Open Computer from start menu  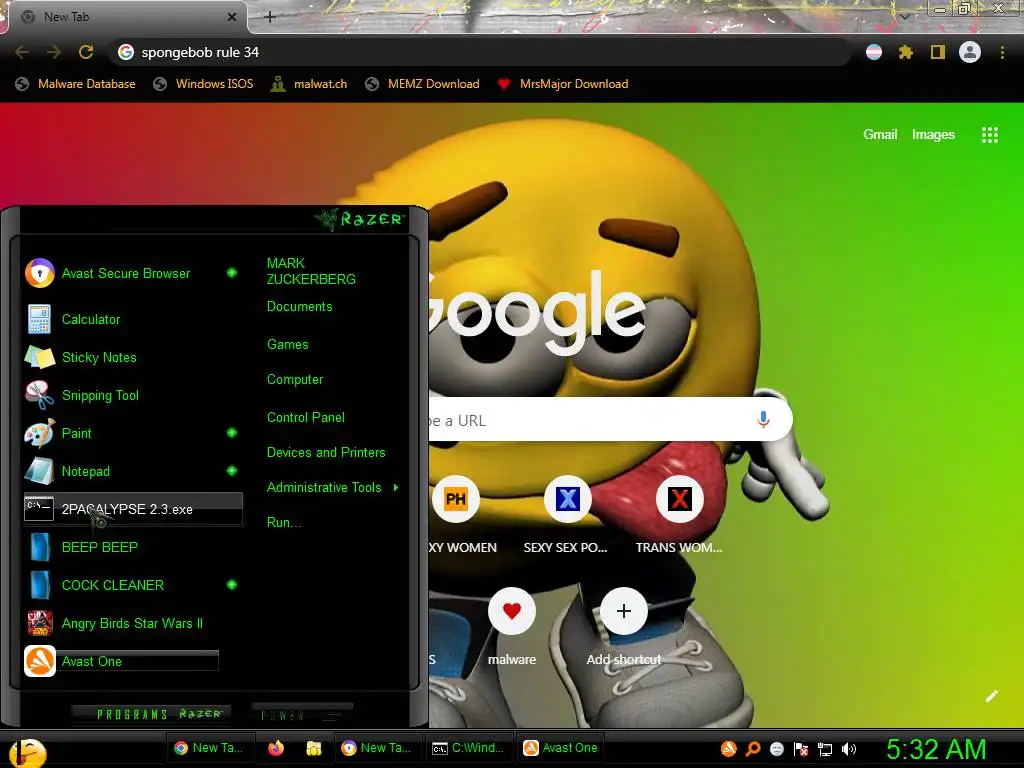pos(295,379)
